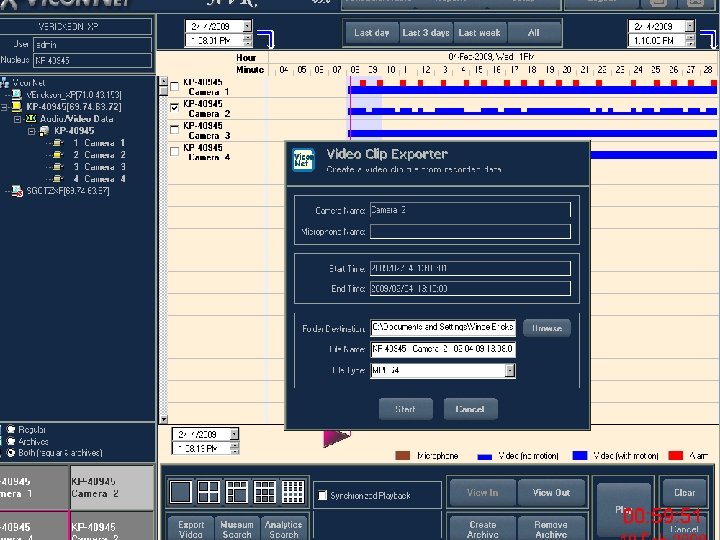Click the red Alarm legend swatch
720x540 pixels.
(x=676, y=456)
